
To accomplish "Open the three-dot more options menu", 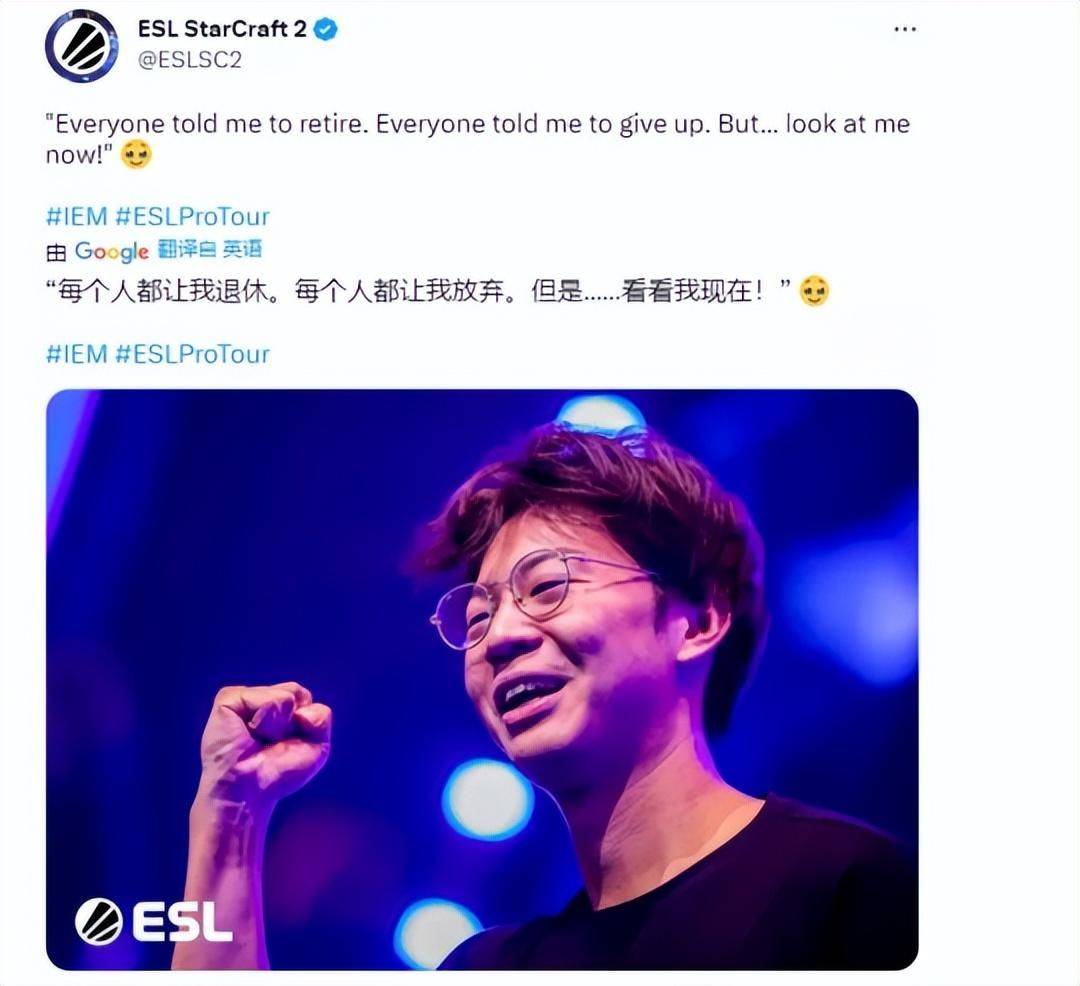I will 905,30.
